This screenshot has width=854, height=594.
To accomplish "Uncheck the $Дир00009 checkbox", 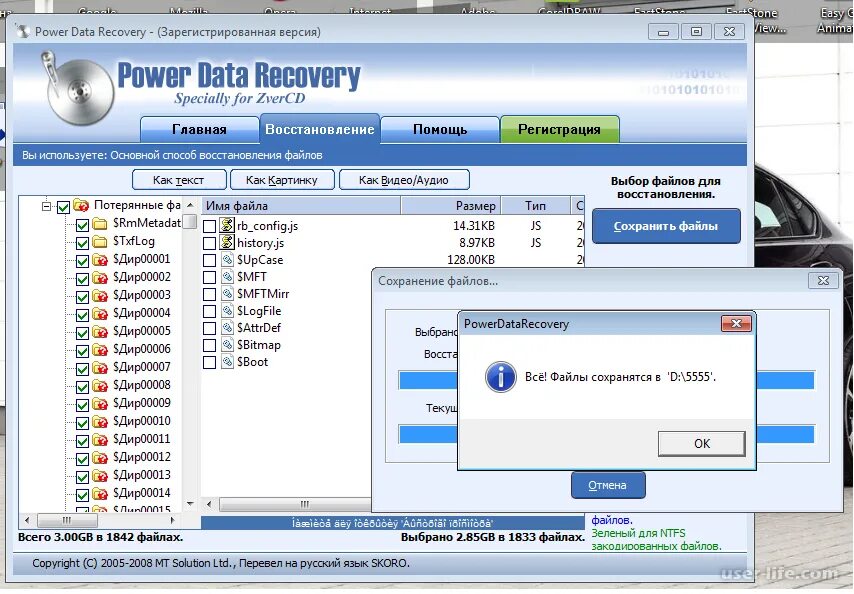I will click(x=82, y=405).
